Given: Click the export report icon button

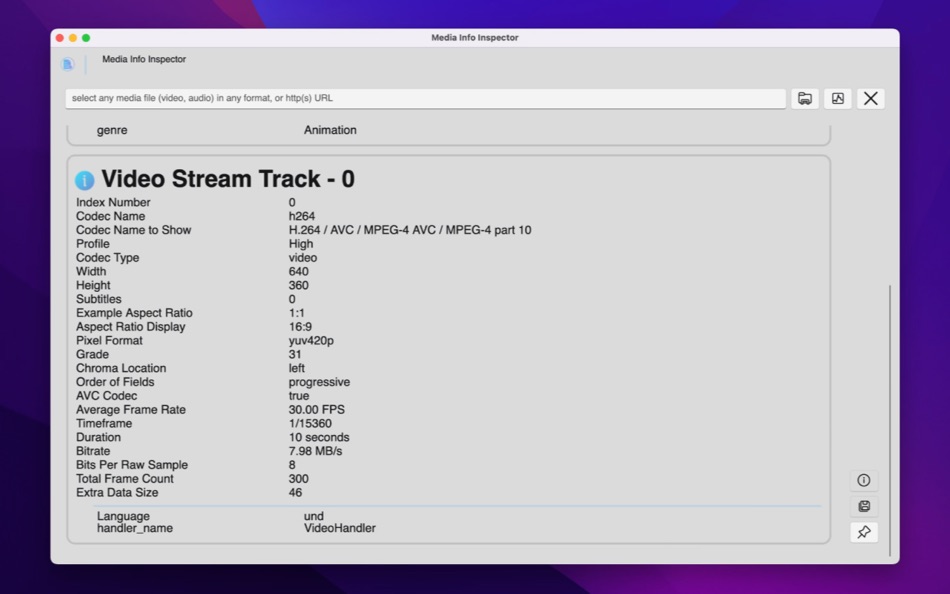Looking at the screenshot, I should coord(838,98).
